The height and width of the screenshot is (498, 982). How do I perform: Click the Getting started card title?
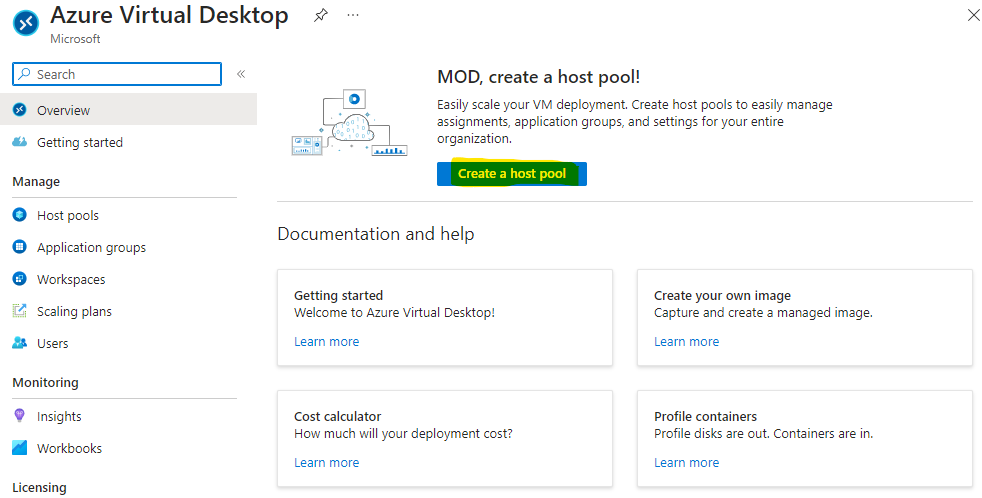pos(338,295)
